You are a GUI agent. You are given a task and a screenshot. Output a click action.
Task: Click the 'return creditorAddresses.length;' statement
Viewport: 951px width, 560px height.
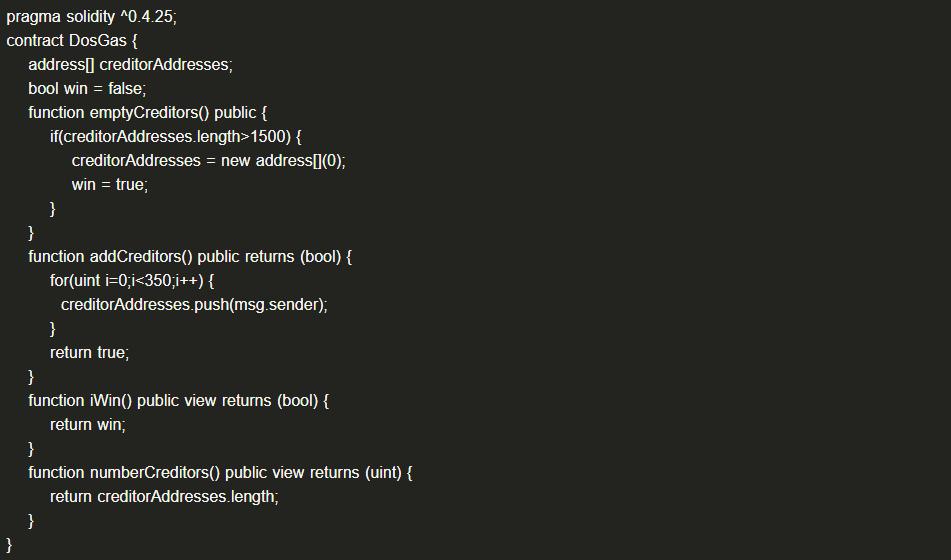pos(164,497)
